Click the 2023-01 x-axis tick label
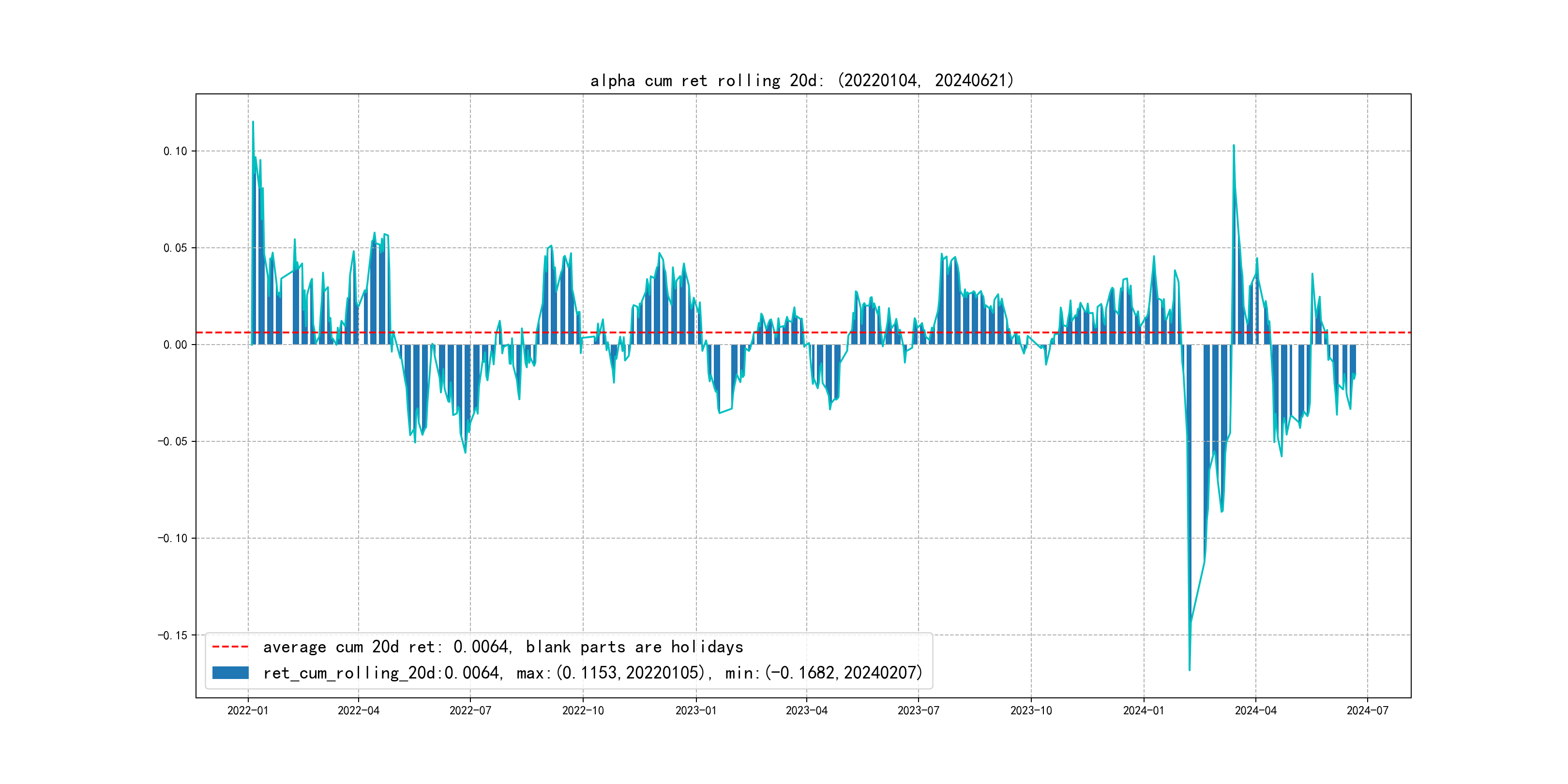Screen dimensions: 1568x784 [x=696, y=710]
